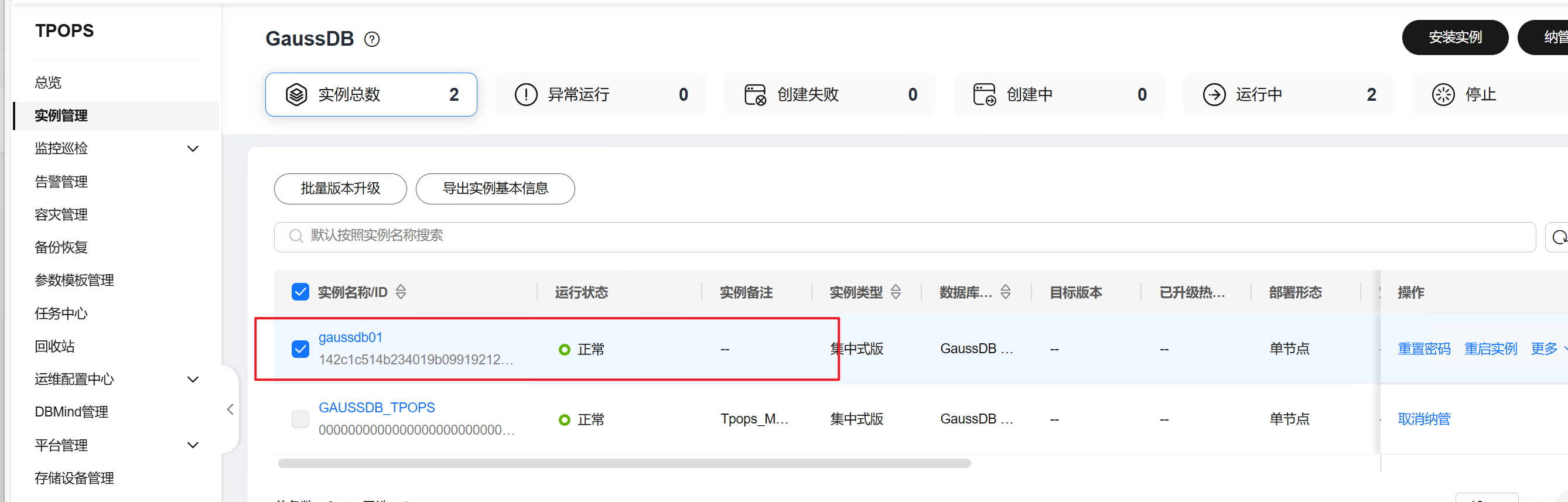Expand the 运维配置中心 menu chevron
Screen dimensions: 1568x502
coord(193,380)
